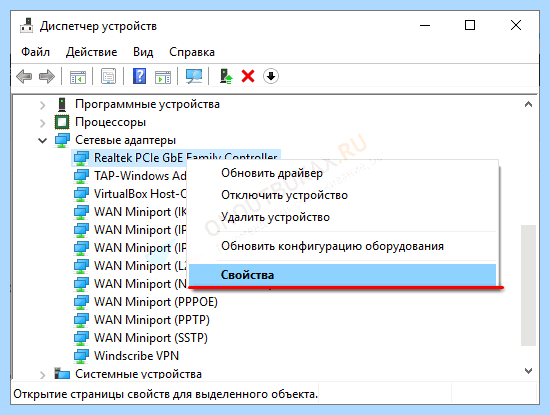Open the Действие menu
This screenshot has height=415, width=550.
(92, 52)
